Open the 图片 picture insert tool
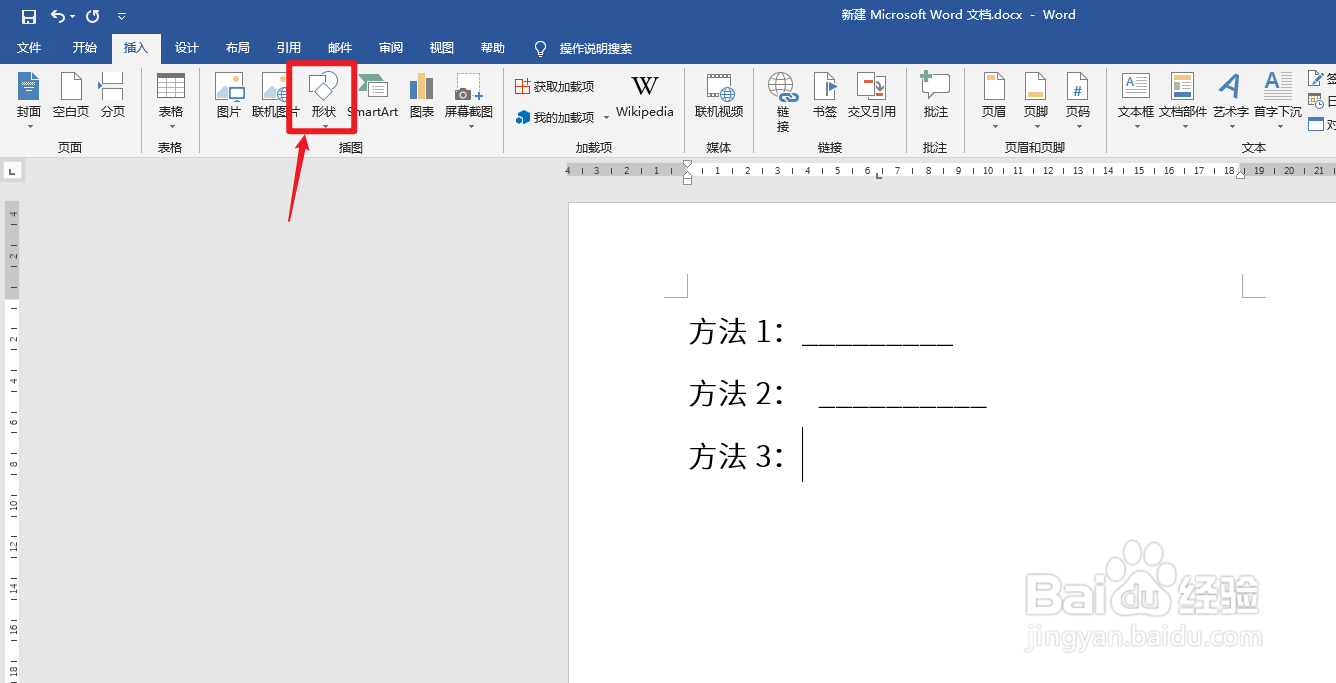 click(x=229, y=97)
